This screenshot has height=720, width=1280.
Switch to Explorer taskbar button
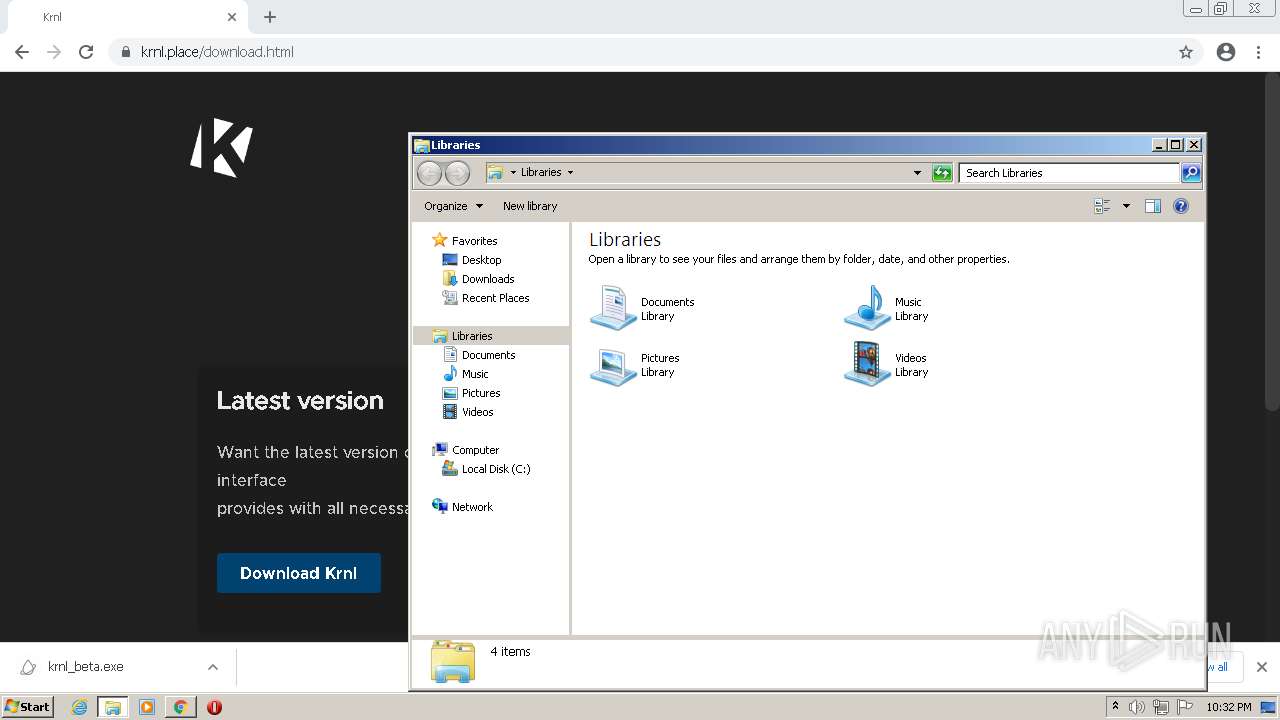click(113, 707)
